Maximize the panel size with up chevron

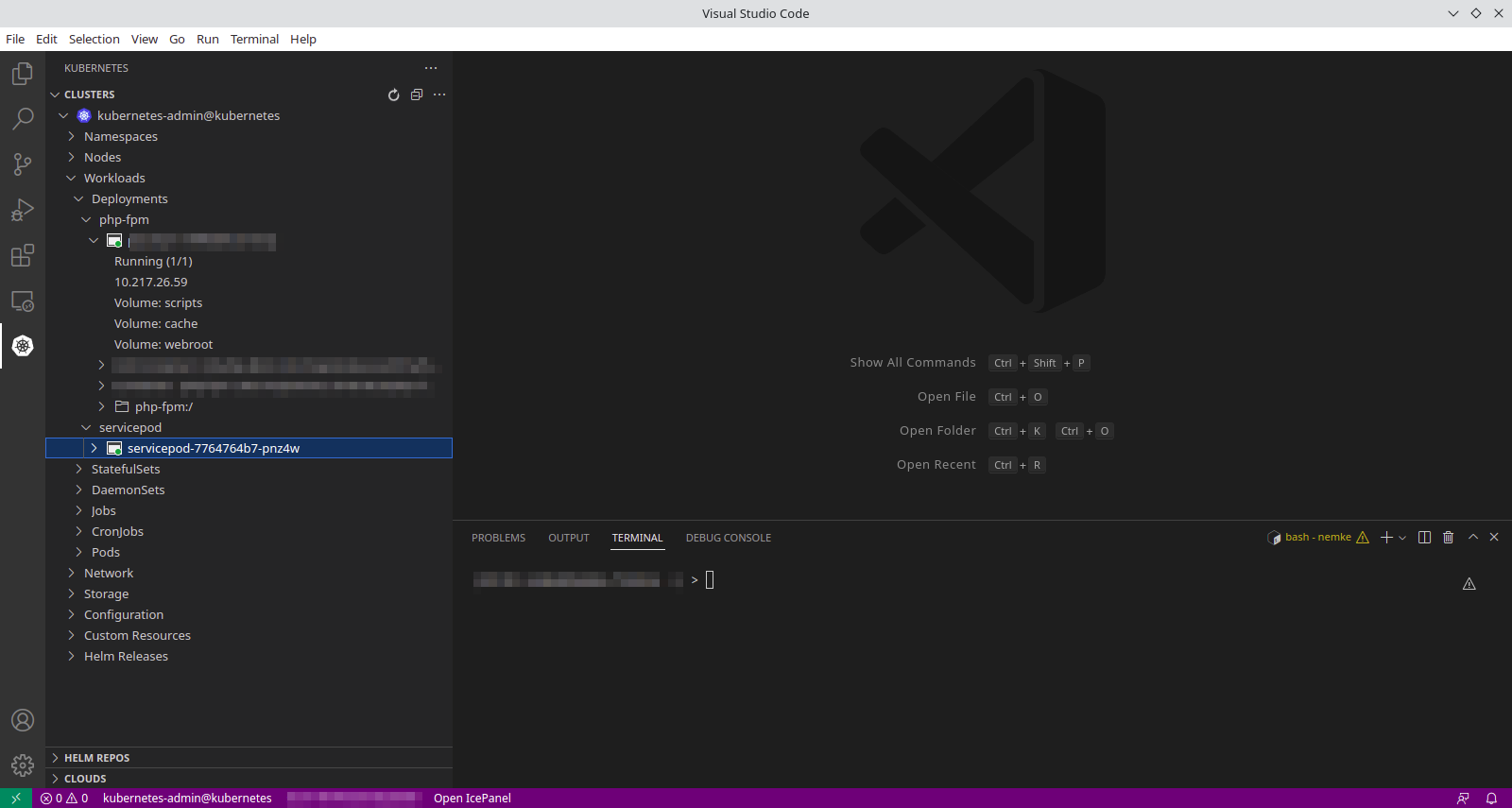[x=1472, y=537]
